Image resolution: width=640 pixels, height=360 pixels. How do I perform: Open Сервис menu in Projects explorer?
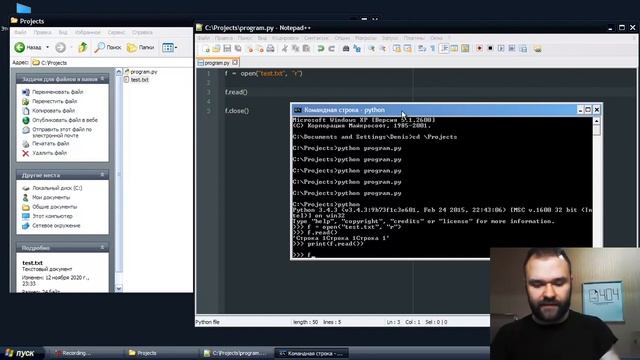pos(117,32)
